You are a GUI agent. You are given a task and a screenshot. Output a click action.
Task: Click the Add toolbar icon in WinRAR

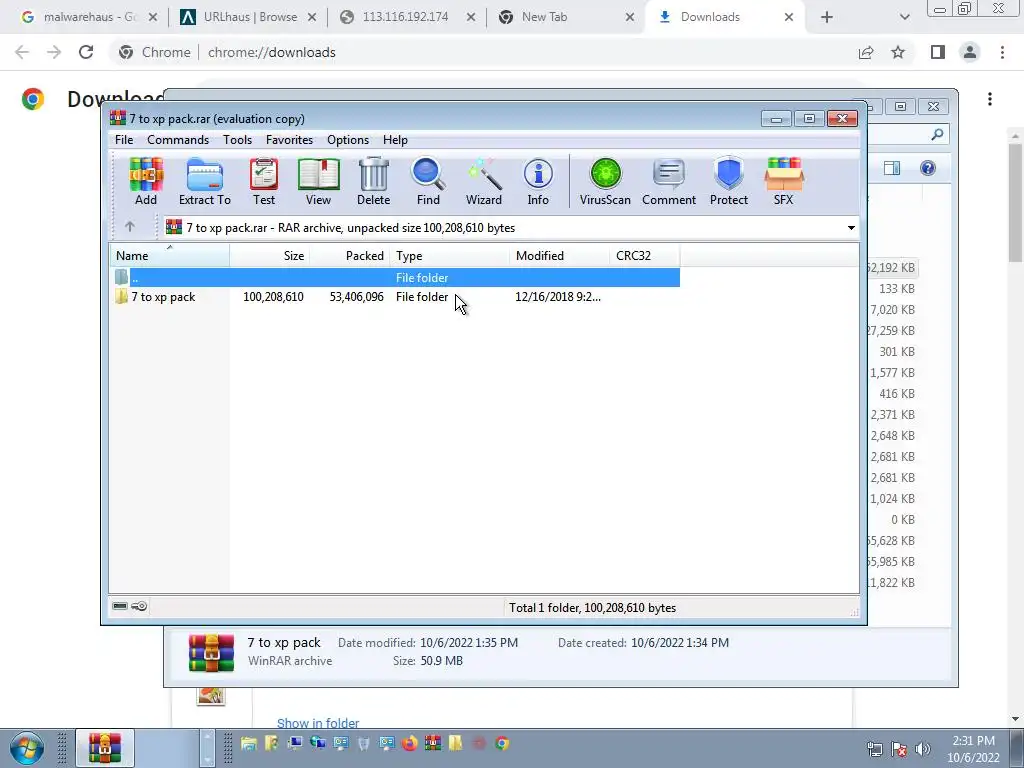pyautogui.click(x=146, y=182)
